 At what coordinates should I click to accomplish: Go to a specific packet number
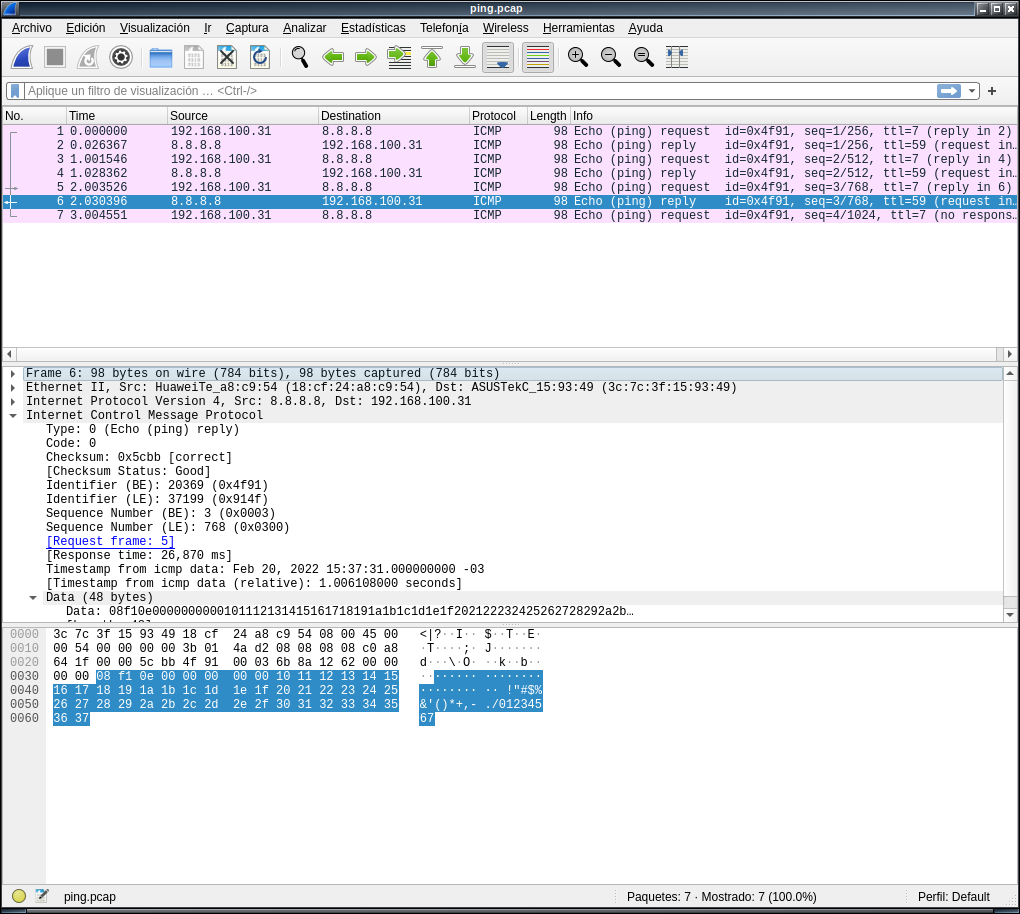point(399,57)
